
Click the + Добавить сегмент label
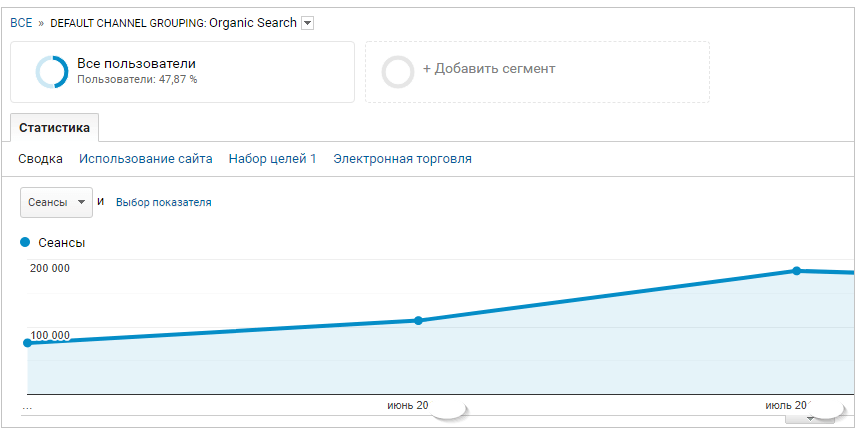[x=488, y=69]
